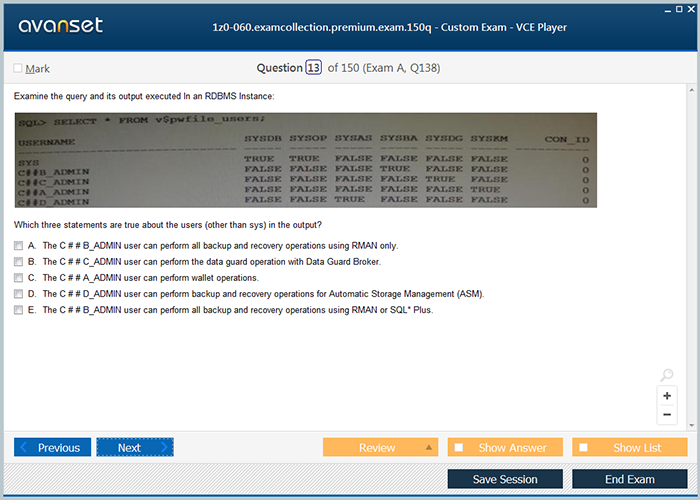Select answer option E checkbox
This screenshot has width=700, height=500.
18,310
